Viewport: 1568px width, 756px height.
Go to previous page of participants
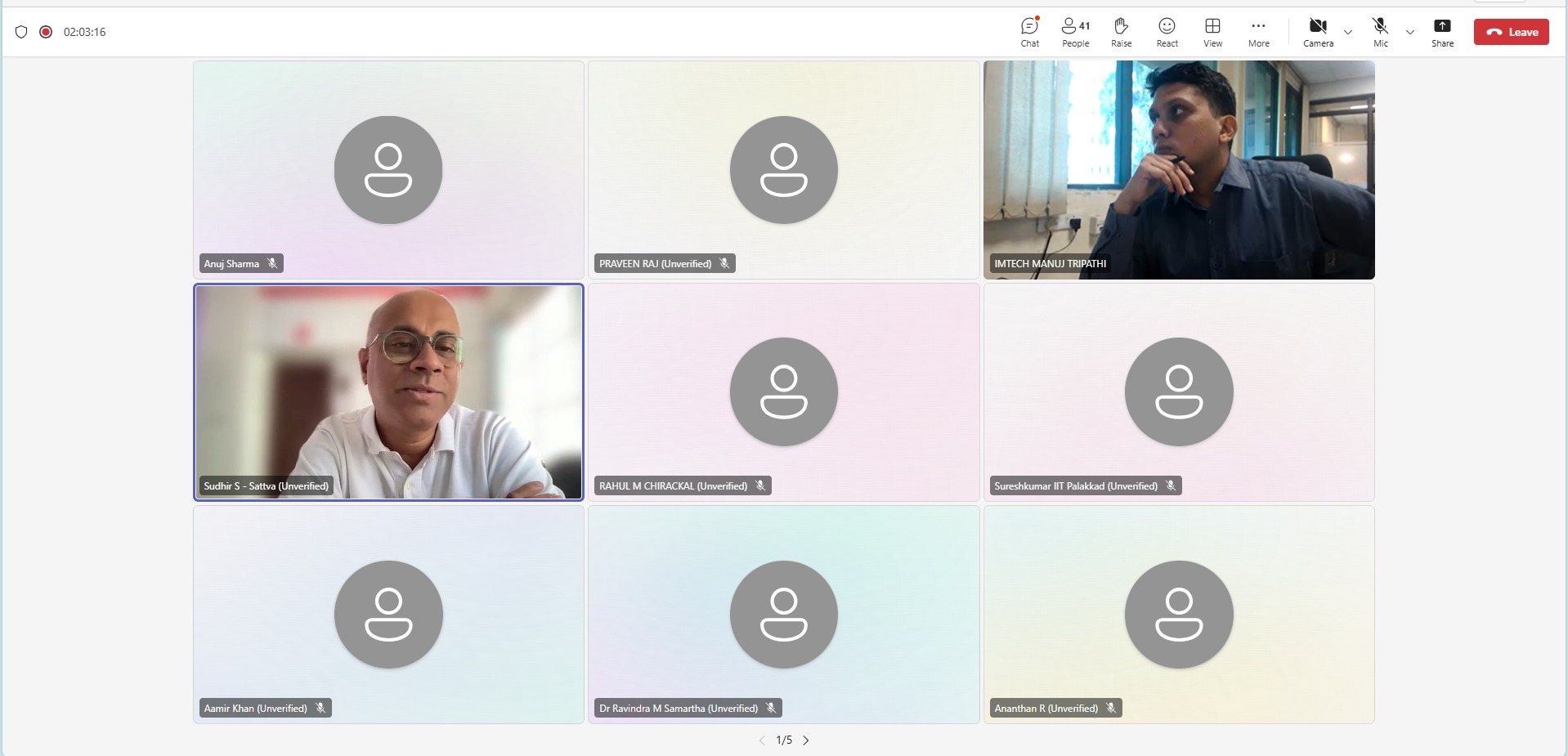762,740
